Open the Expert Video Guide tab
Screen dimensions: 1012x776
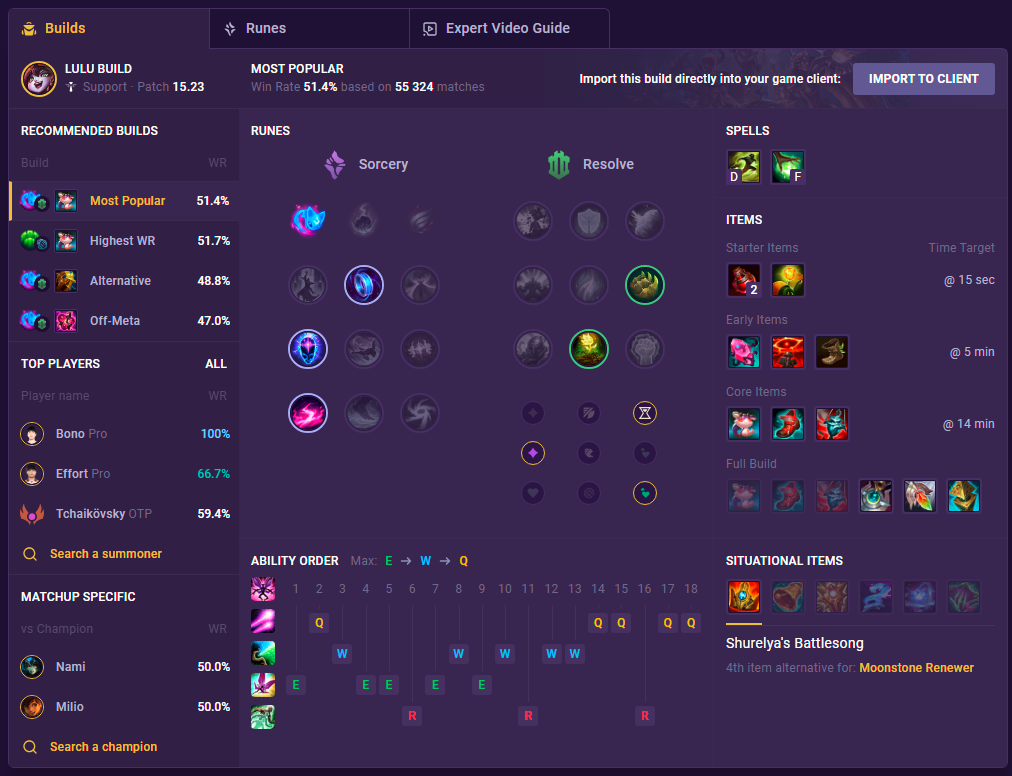pyautogui.click(x=509, y=28)
